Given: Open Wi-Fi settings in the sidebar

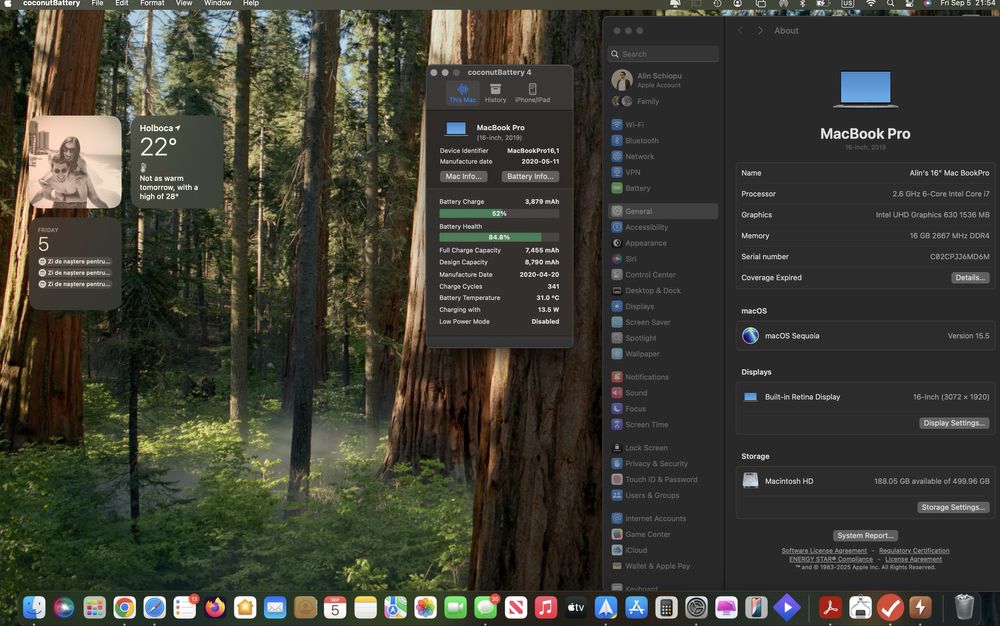Looking at the screenshot, I should pos(634,125).
